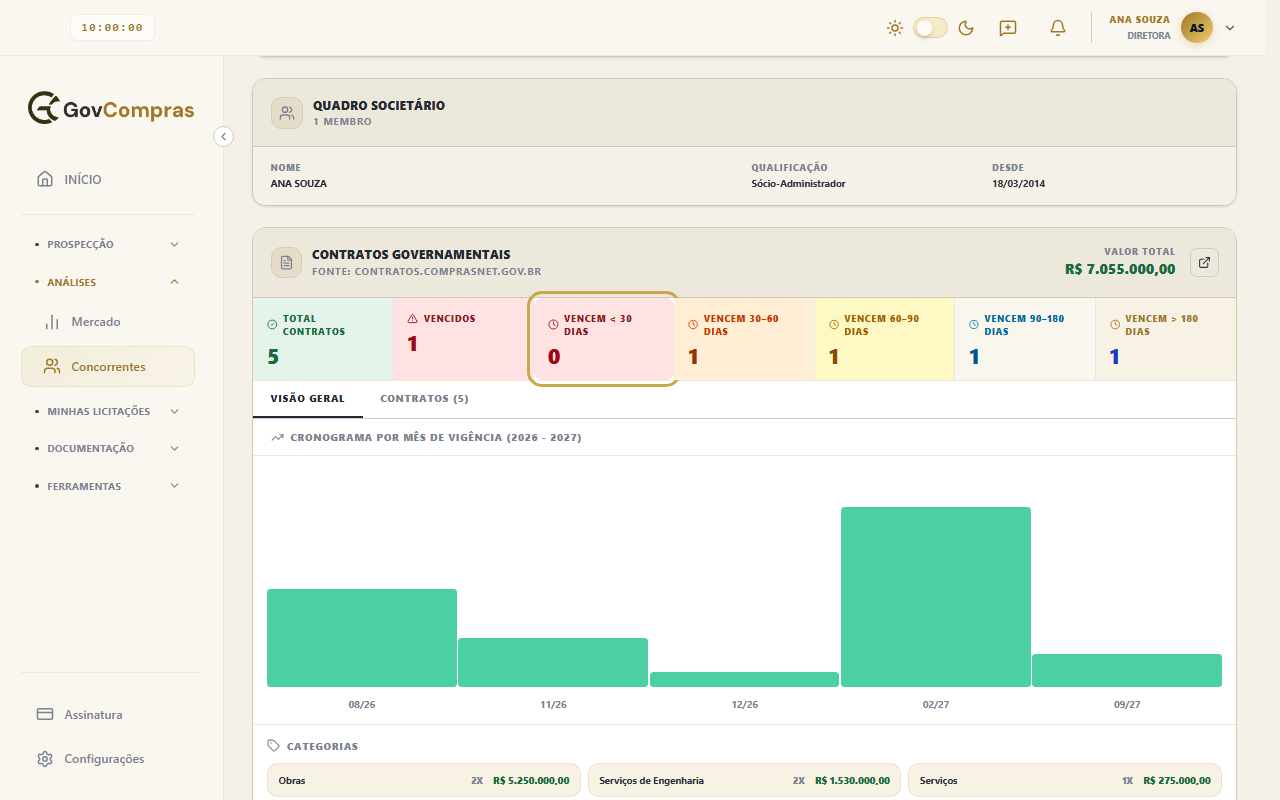Click the 02/27 bar in the chart
The width and height of the screenshot is (1280, 800).
pos(936,597)
